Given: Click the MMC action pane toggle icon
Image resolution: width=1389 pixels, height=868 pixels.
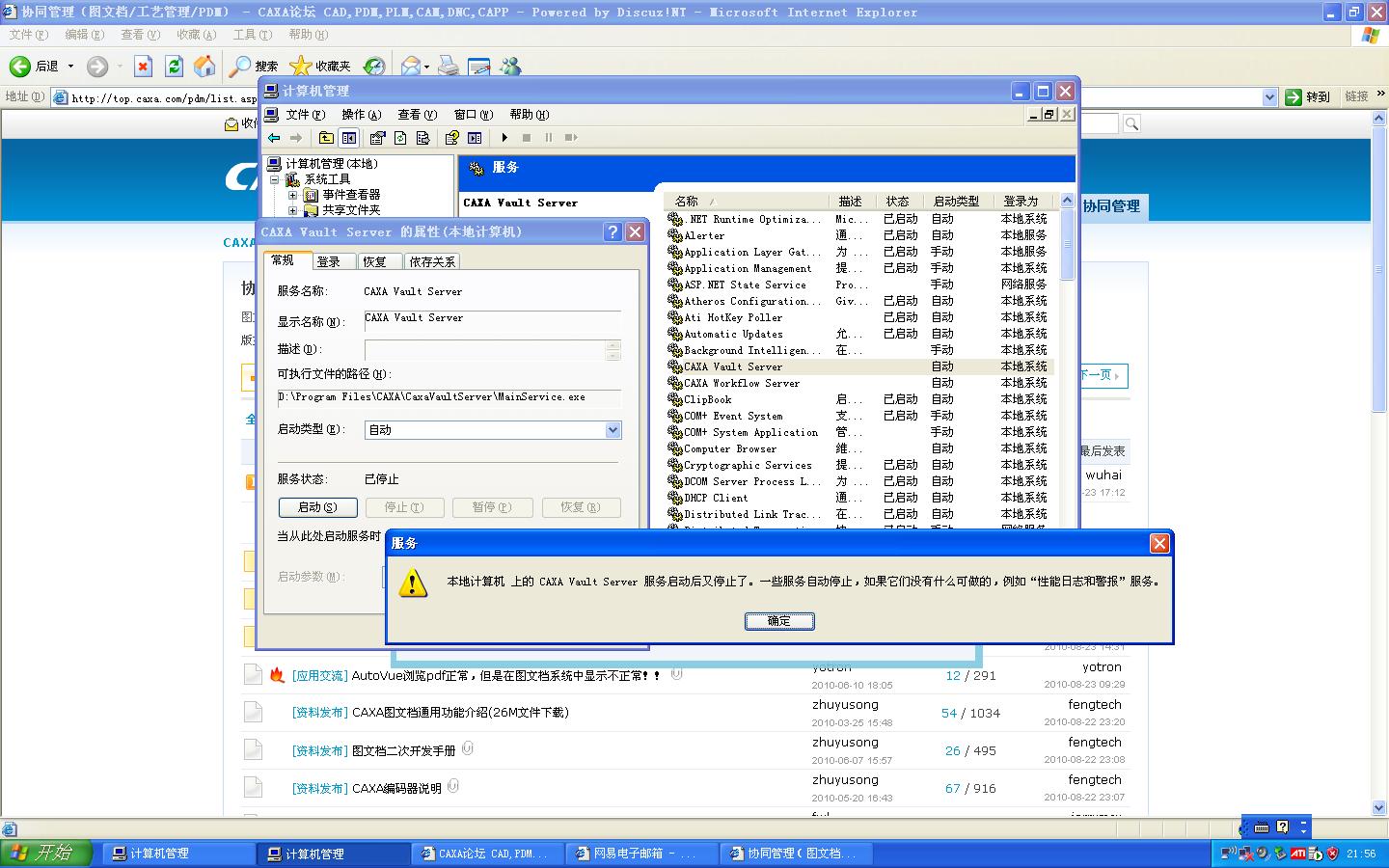Looking at the screenshot, I should tap(475, 138).
